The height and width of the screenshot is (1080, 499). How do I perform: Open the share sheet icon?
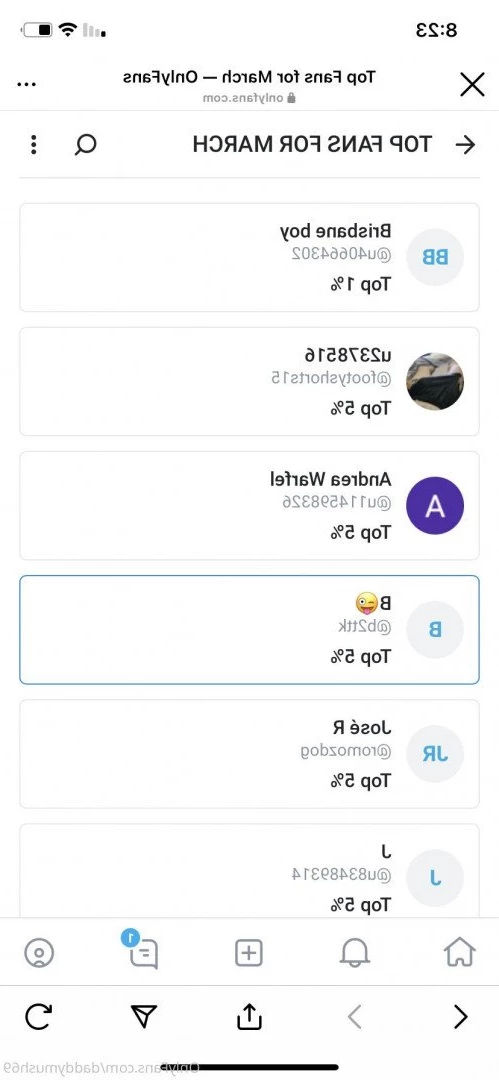point(249,1016)
